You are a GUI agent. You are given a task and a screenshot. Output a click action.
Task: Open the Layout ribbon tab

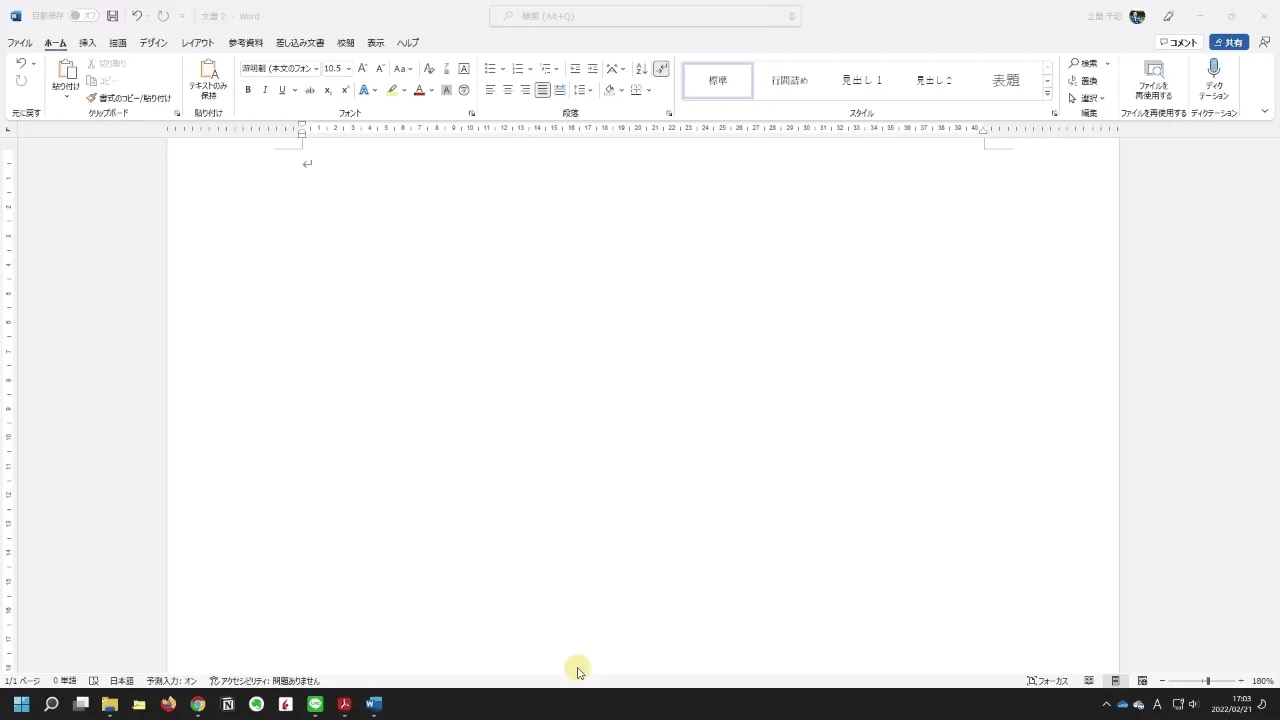pos(197,43)
